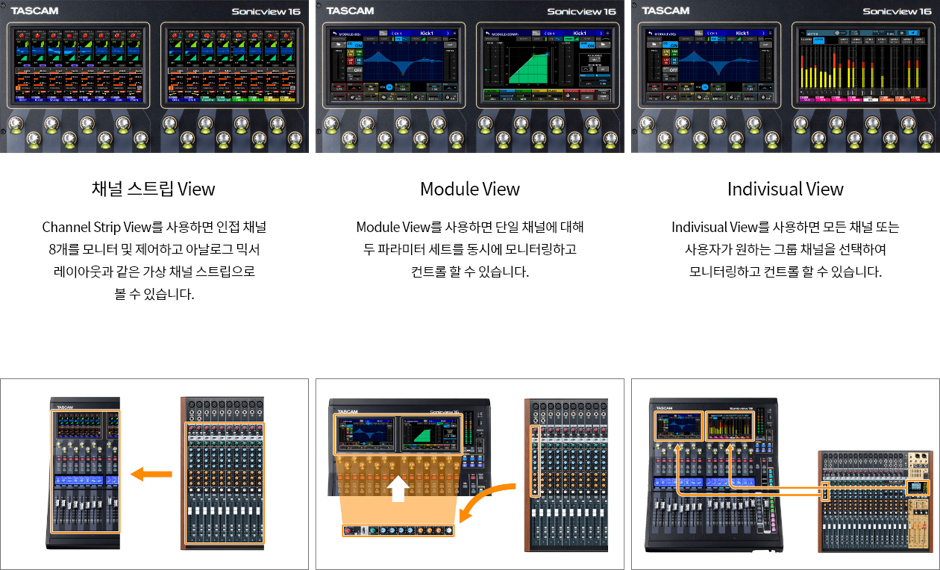This screenshot has width=940, height=570.
Task: Open the analog mixer thumbnail in the Indivisual View diagram
Action: coord(875,501)
